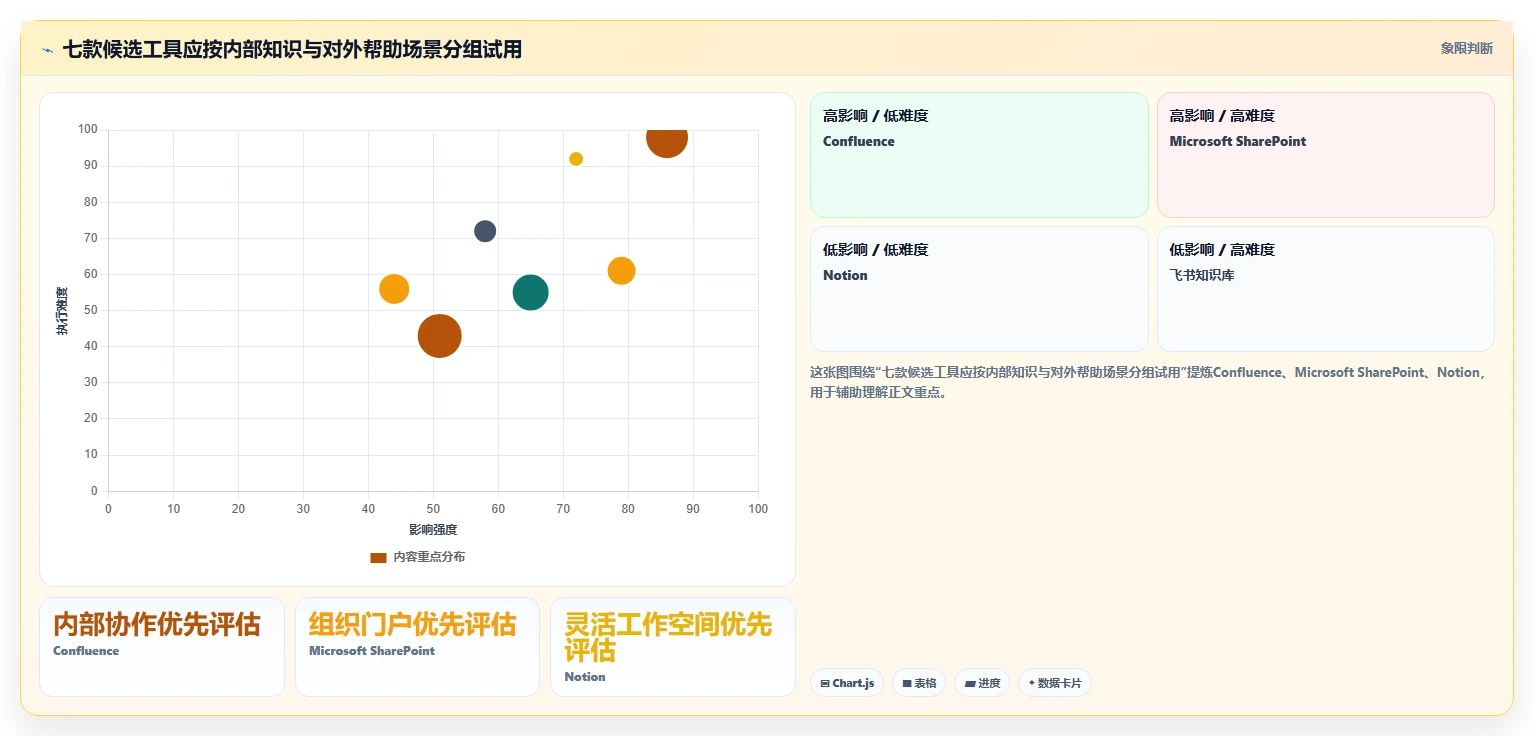Open the Chart.js chip
Screen dimensions: 1534x736
[847, 683]
